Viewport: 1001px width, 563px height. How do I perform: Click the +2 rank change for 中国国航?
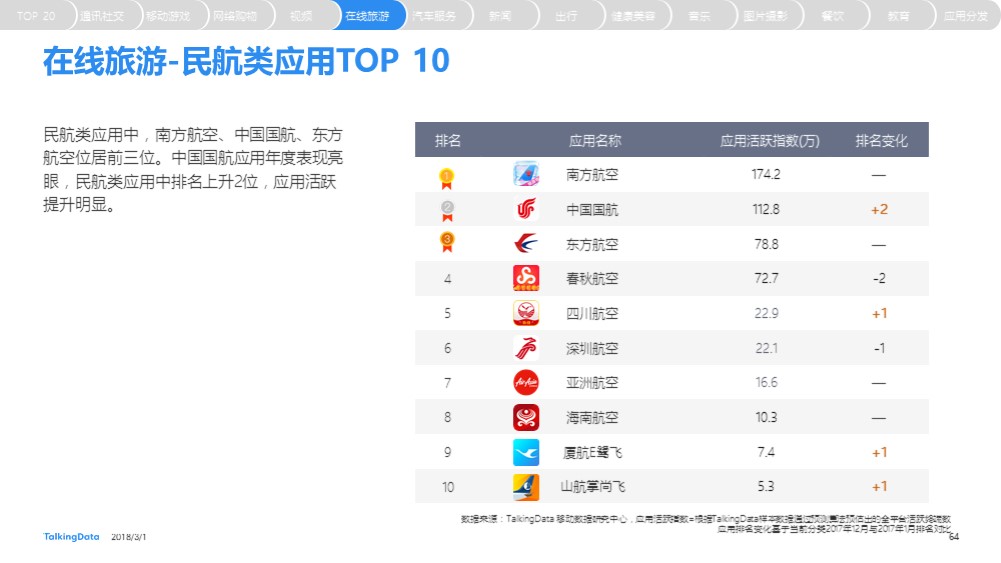(x=880, y=209)
